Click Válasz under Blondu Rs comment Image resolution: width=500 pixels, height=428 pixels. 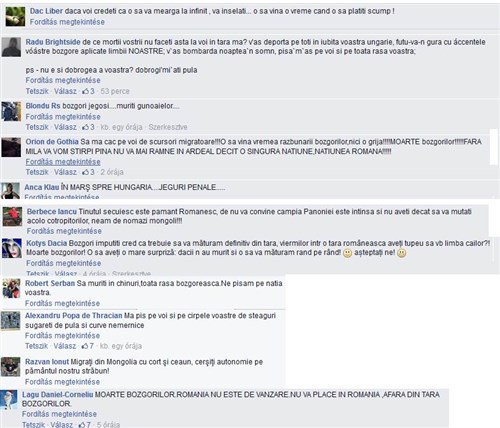tap(65, 127)
